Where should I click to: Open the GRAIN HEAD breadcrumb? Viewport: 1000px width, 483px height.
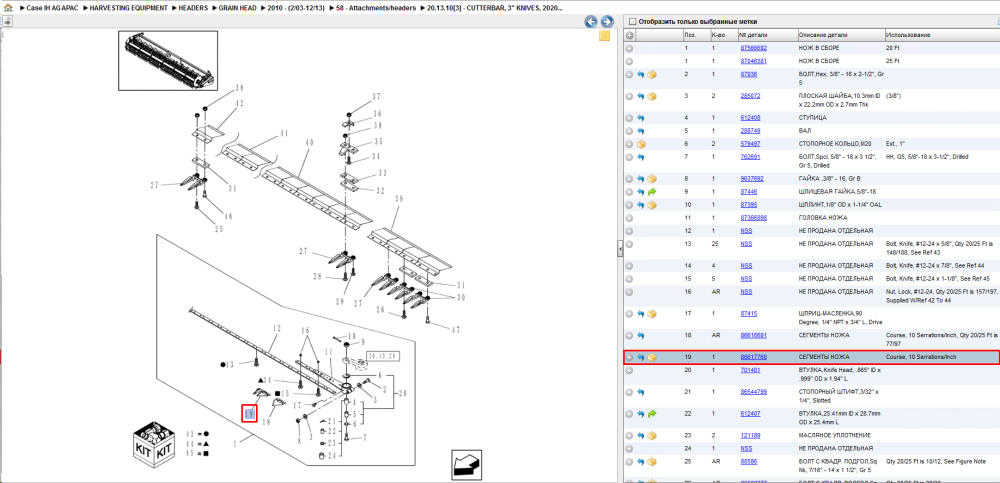[x=238, y=9]
